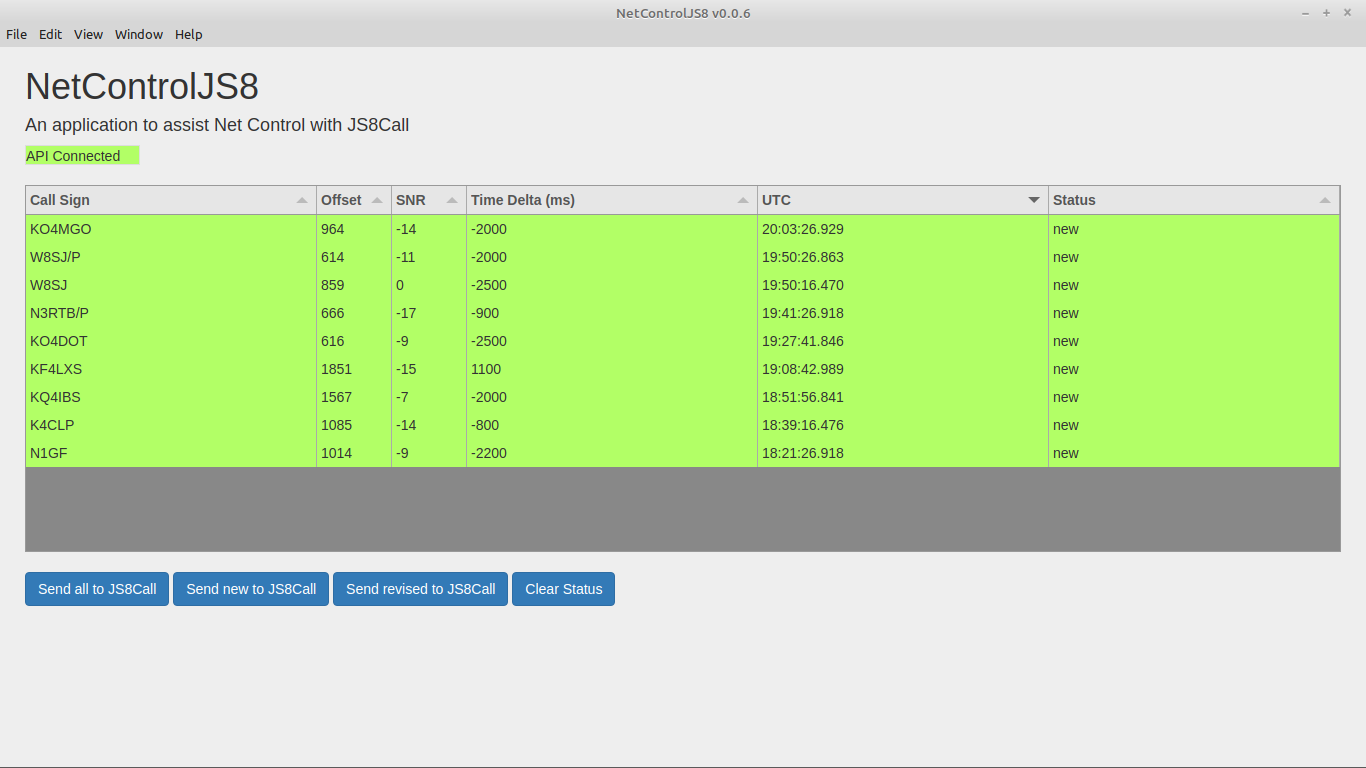Select the N1GF call sign cell

coord(171,453)
